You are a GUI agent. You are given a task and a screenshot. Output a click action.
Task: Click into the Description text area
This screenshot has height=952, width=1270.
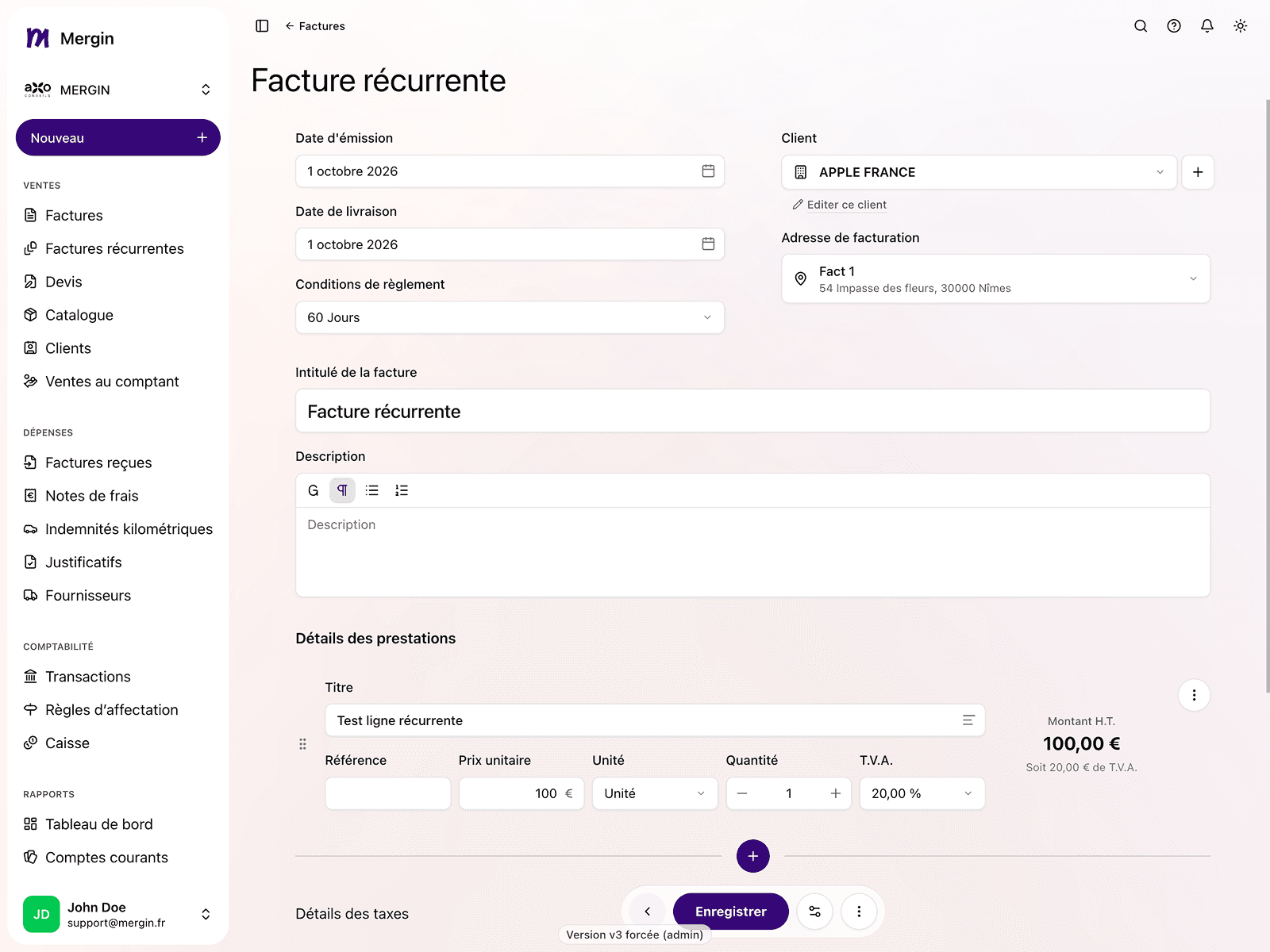753,552
